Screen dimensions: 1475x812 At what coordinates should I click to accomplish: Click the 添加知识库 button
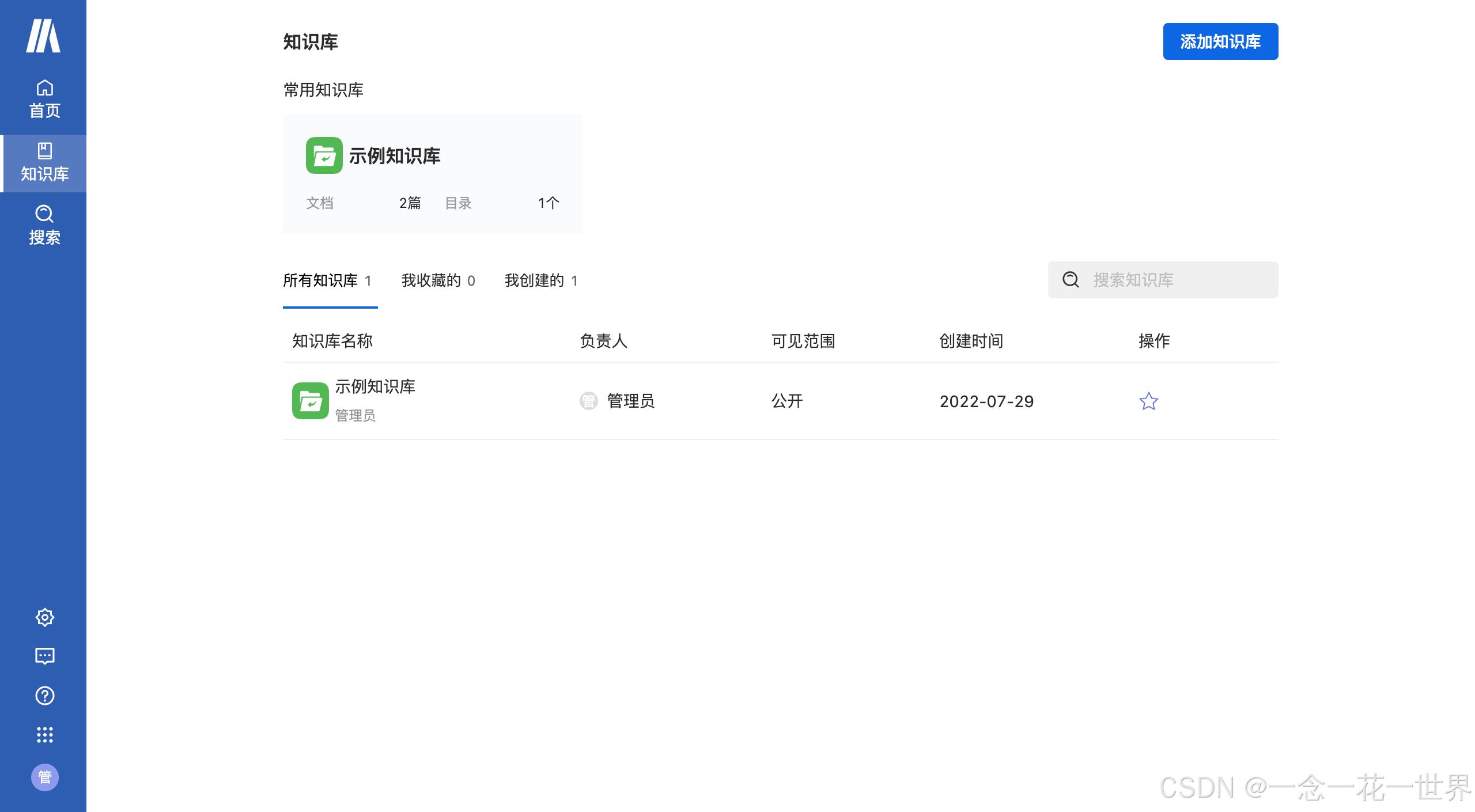1221,41
